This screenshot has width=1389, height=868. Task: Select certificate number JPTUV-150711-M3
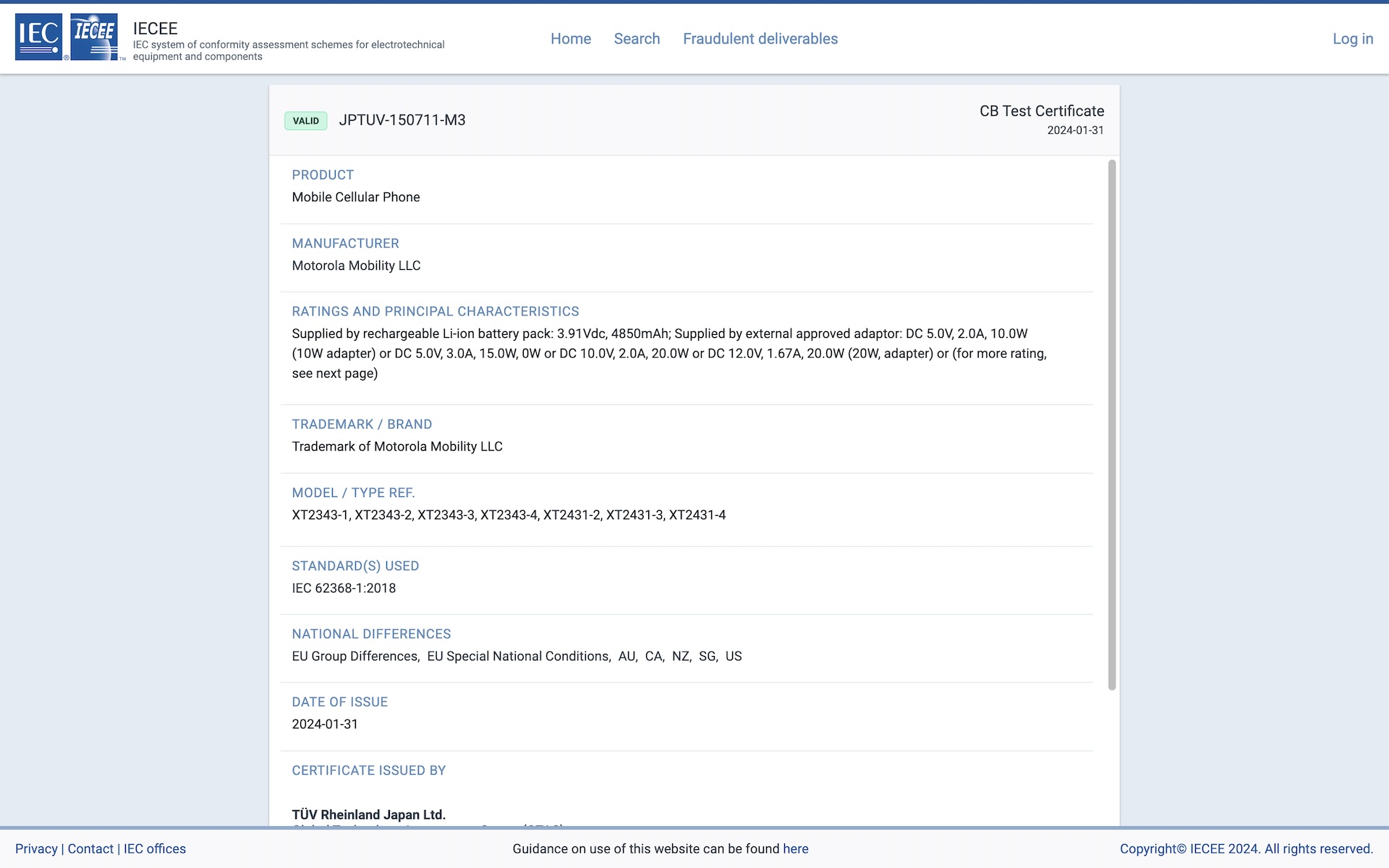(402, 120)
